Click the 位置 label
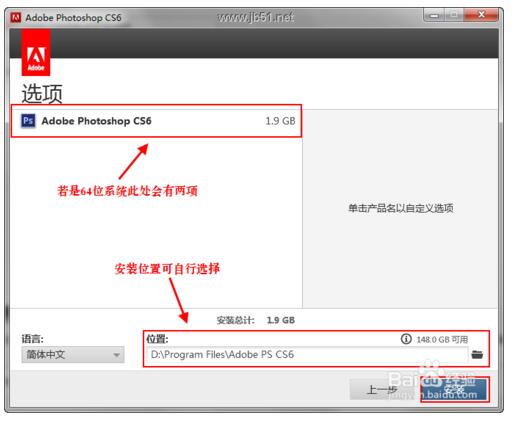This screenshot has height=425, width=521. point(157,339)
